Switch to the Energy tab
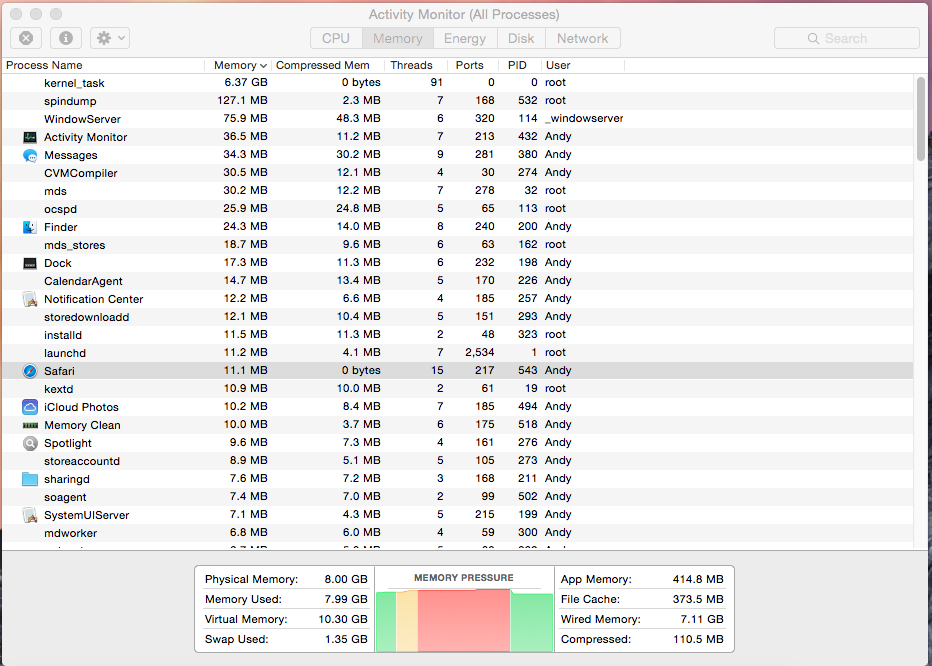The height and width of the screenshot is (666, 932). pos(465,38)
